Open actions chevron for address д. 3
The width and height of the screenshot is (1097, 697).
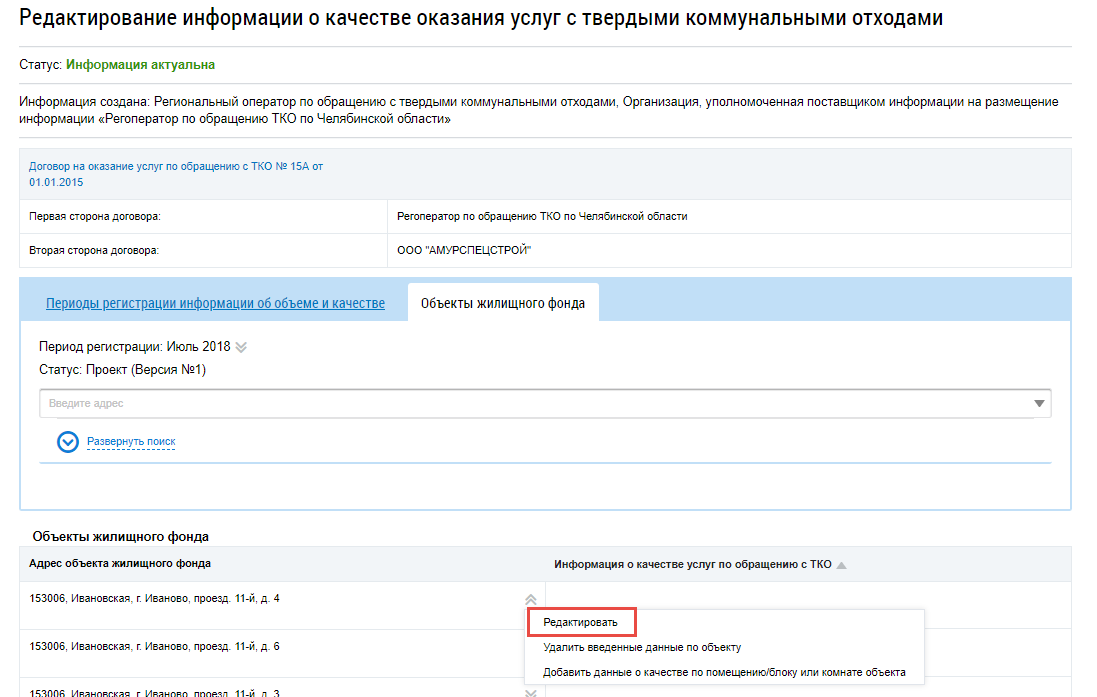point(531,692)
